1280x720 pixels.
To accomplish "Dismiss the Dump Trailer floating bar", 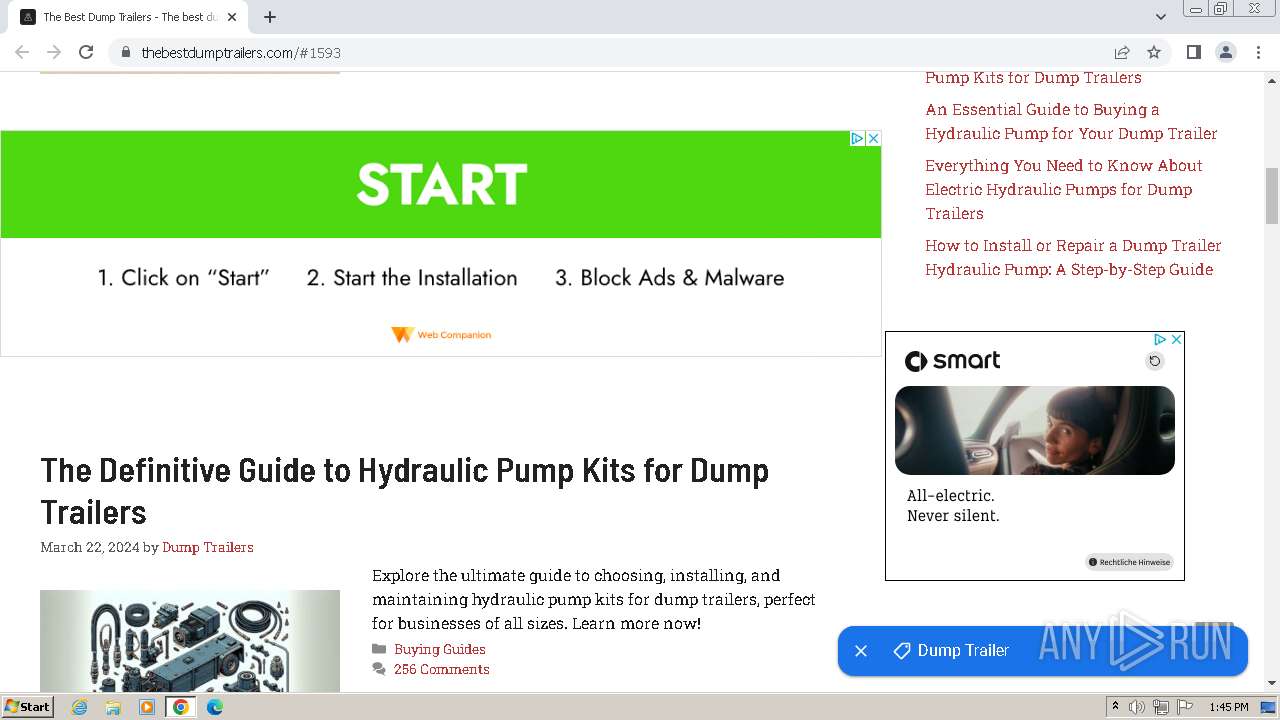I will [x=861, y=651].
